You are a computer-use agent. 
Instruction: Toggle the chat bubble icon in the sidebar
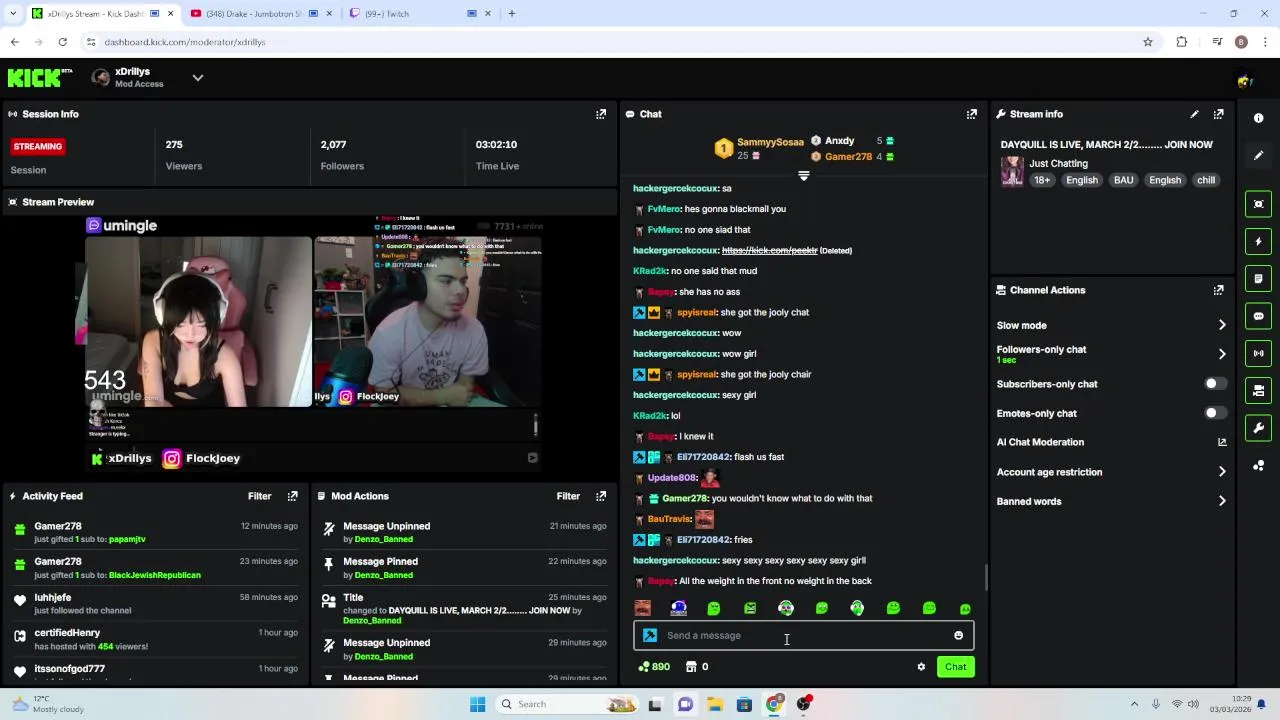[x=1258, y=316]
